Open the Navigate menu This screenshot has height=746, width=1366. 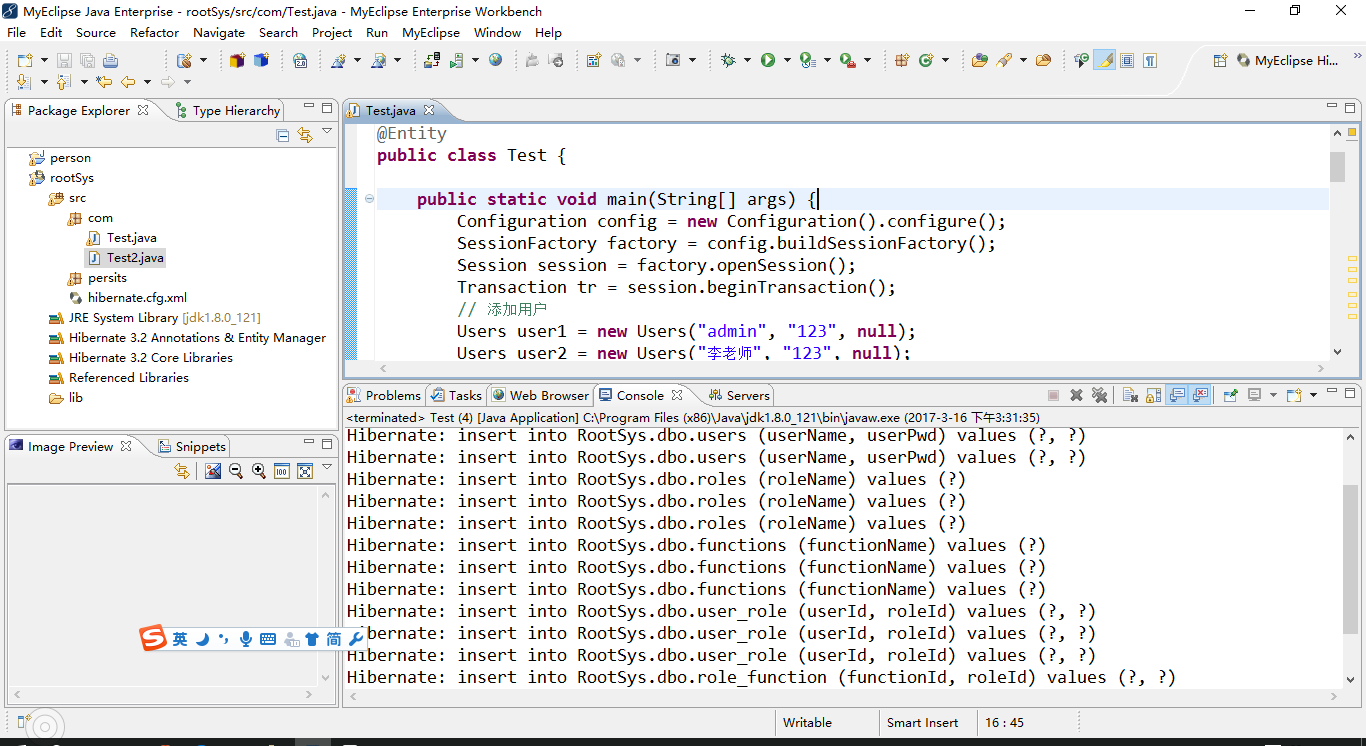(219, 32)
